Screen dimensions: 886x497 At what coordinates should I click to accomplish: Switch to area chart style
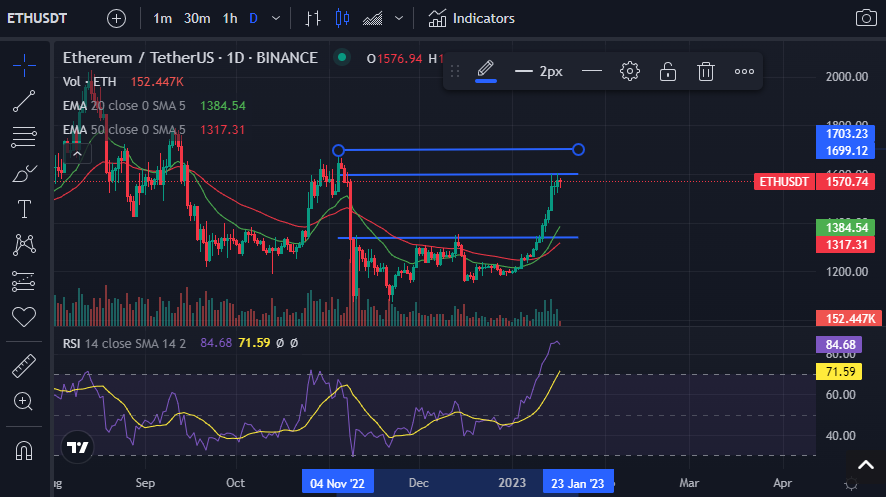click(x=372, y=19)
